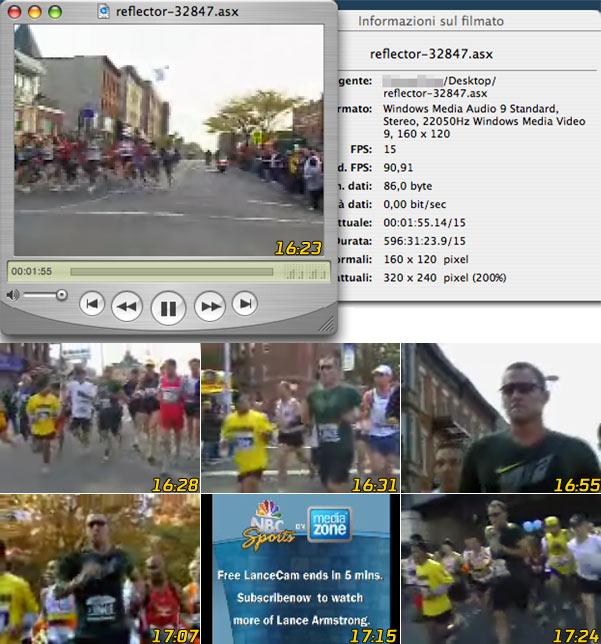The width and height of the screenshot is (601, 644).
Task: Open the thumbnail stamped 17:07
Action: click(x=100, y=569)
